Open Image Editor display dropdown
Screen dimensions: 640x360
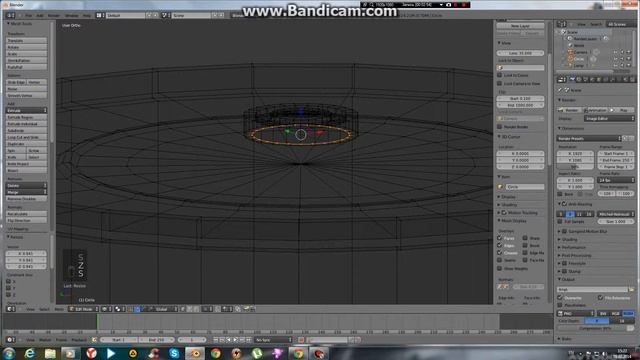[x=609, y=118]
